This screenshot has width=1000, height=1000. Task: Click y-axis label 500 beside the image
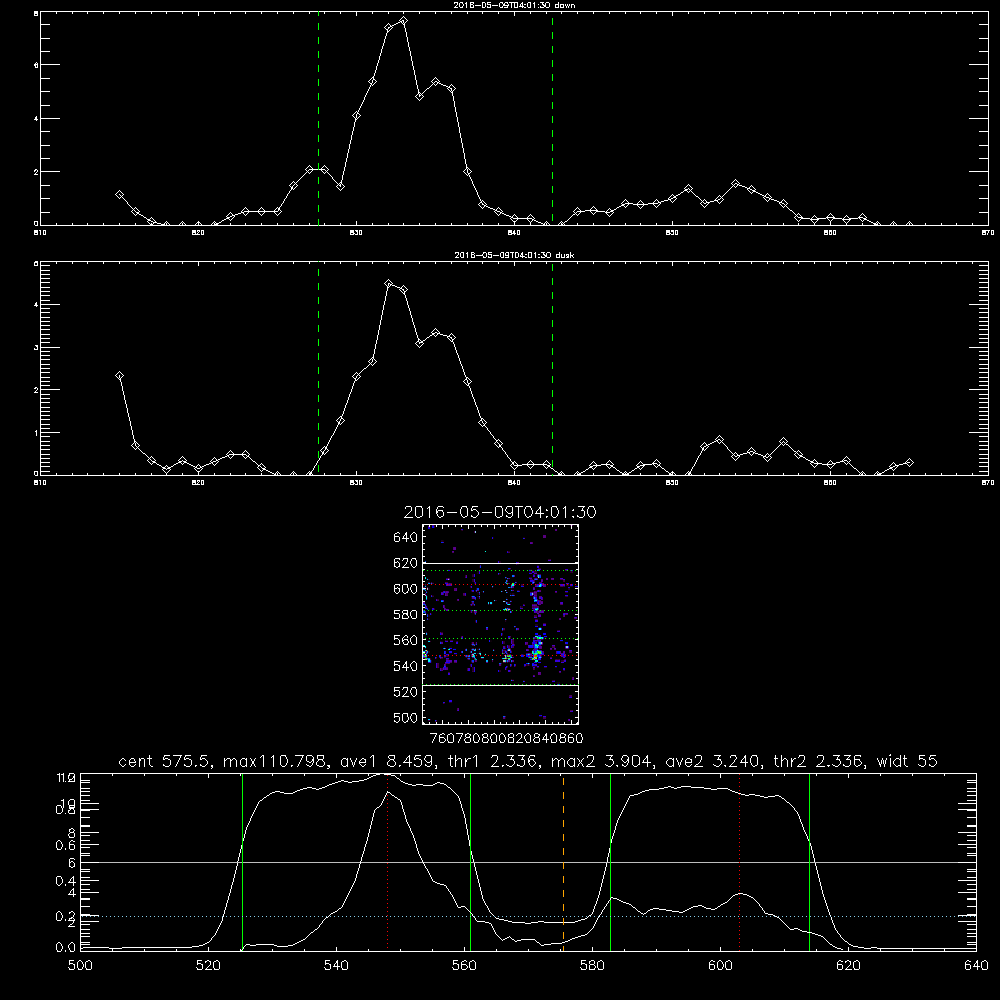[x=406, y=718]
